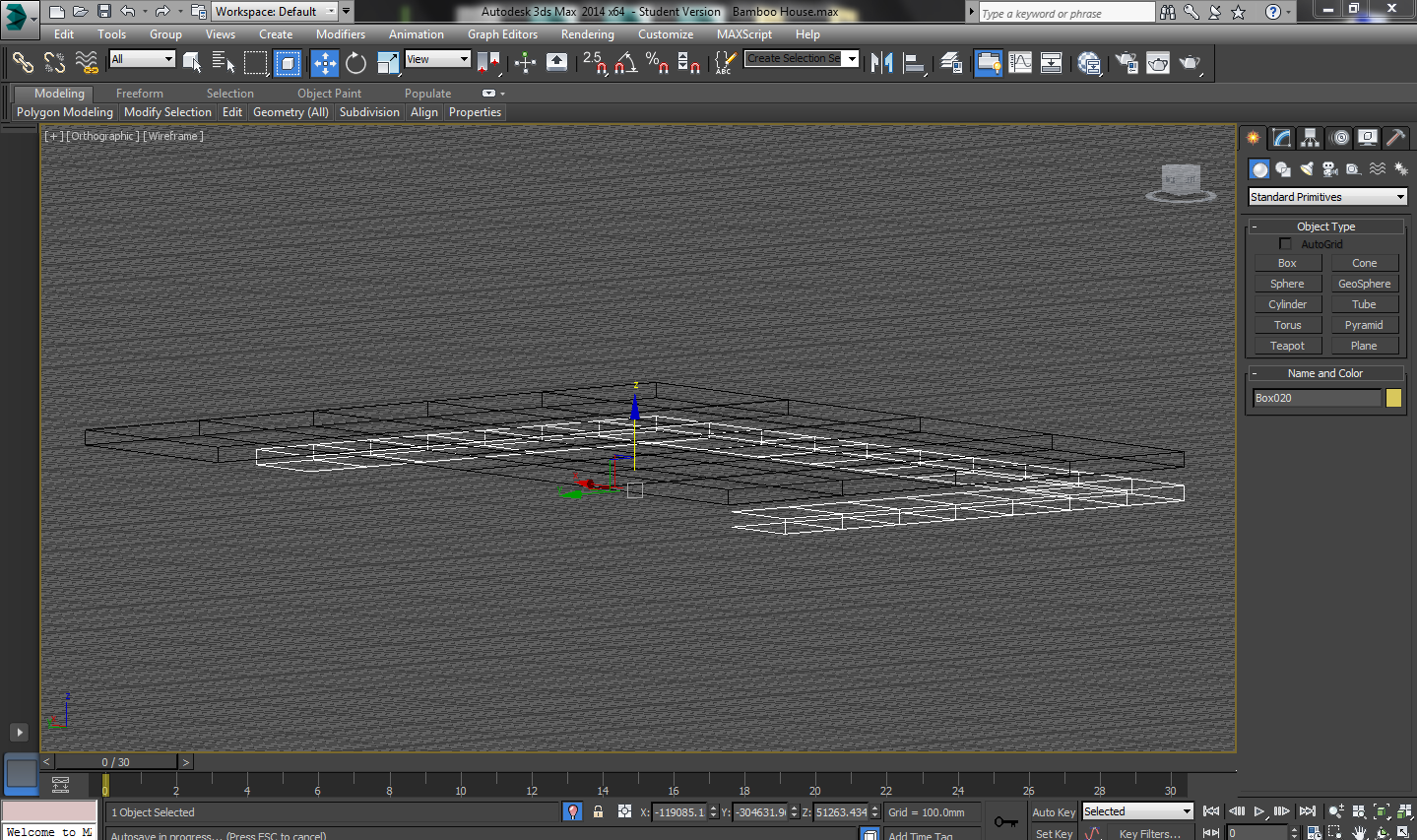1417x840 pixels.
Task: Activate the Select and Rotate tool
Action: click(355, 63)
